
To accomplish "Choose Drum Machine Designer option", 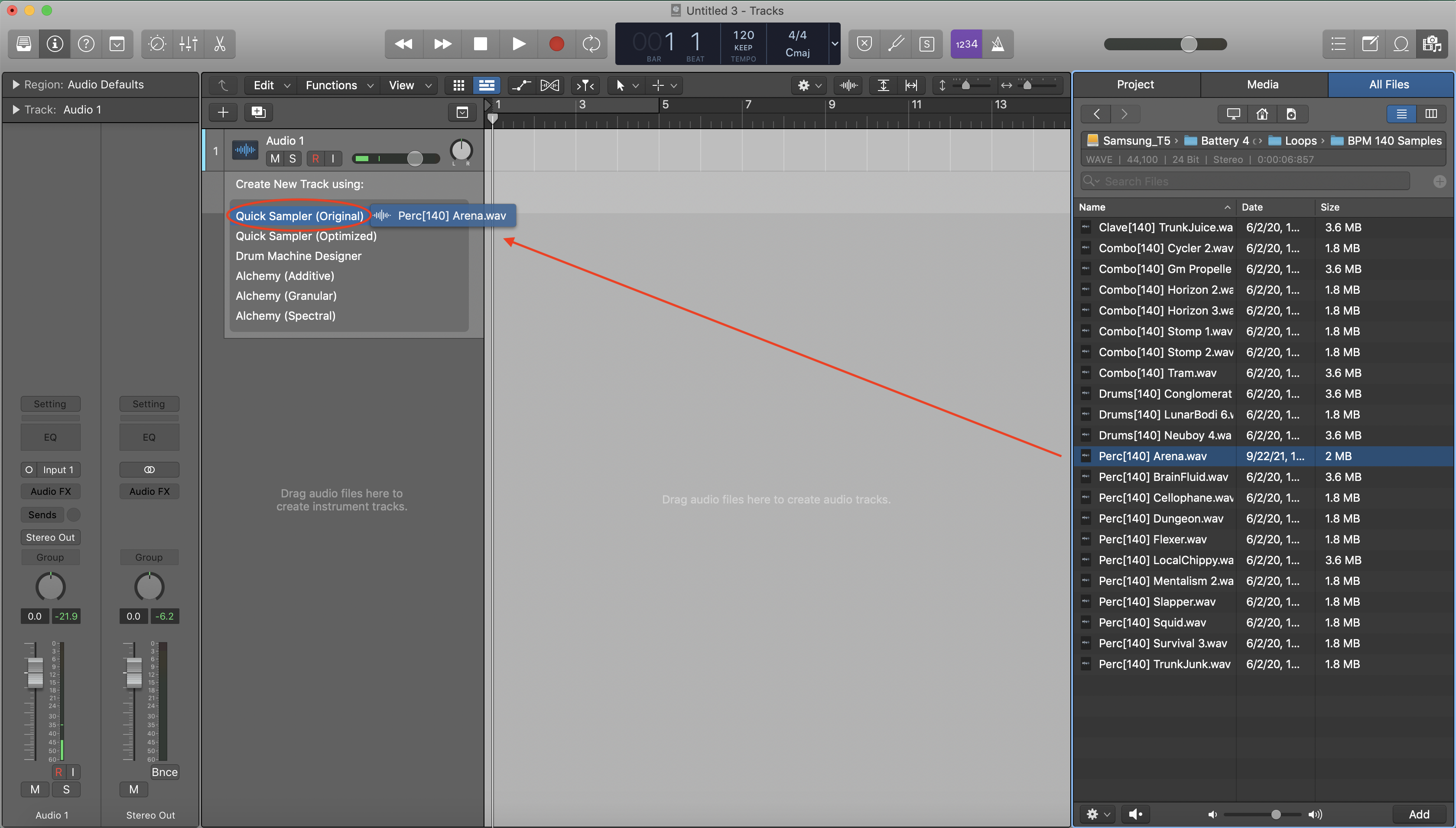I will pyautogui.click(x=299, y=256).
